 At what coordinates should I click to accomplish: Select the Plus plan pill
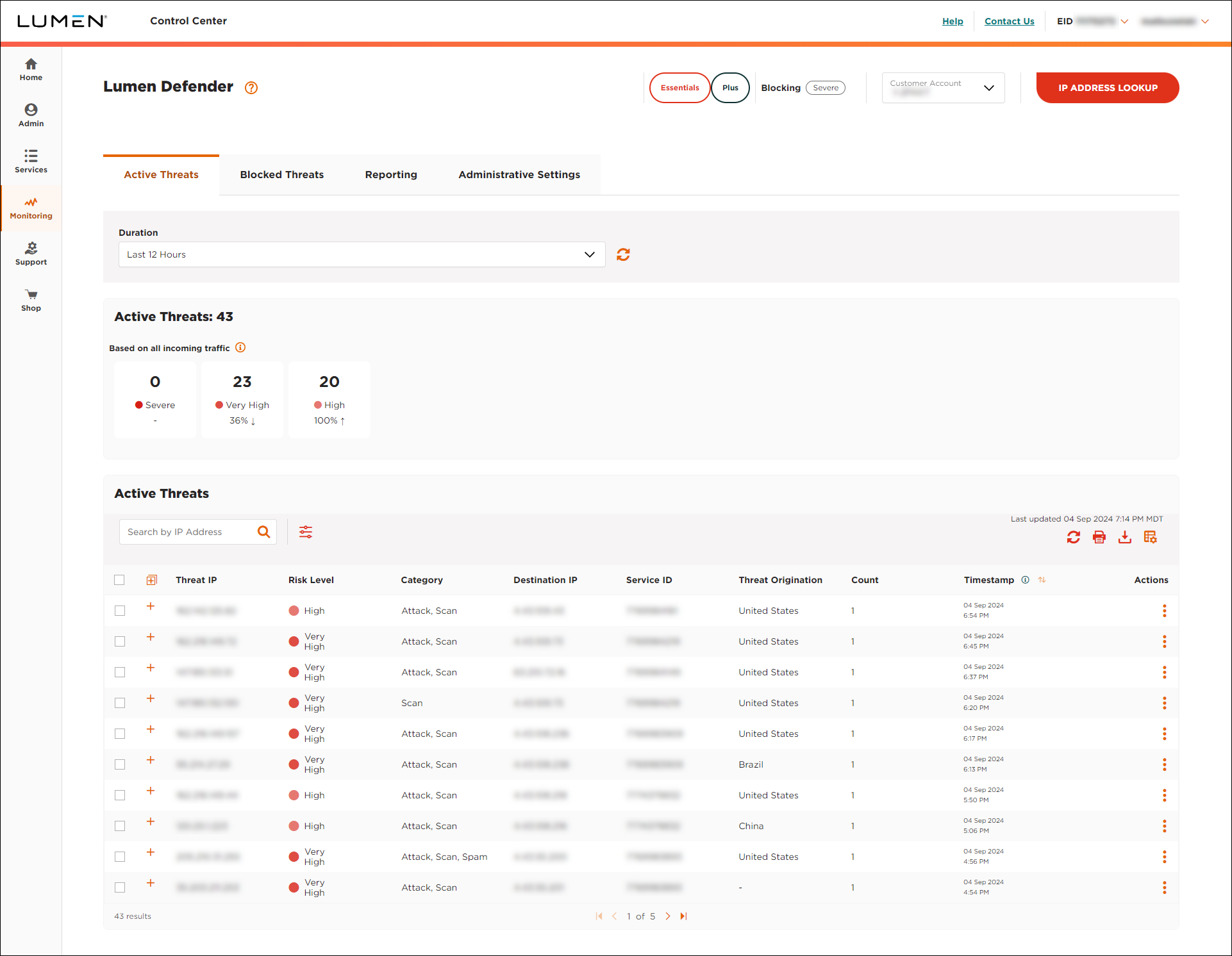(x=730, y=88)
